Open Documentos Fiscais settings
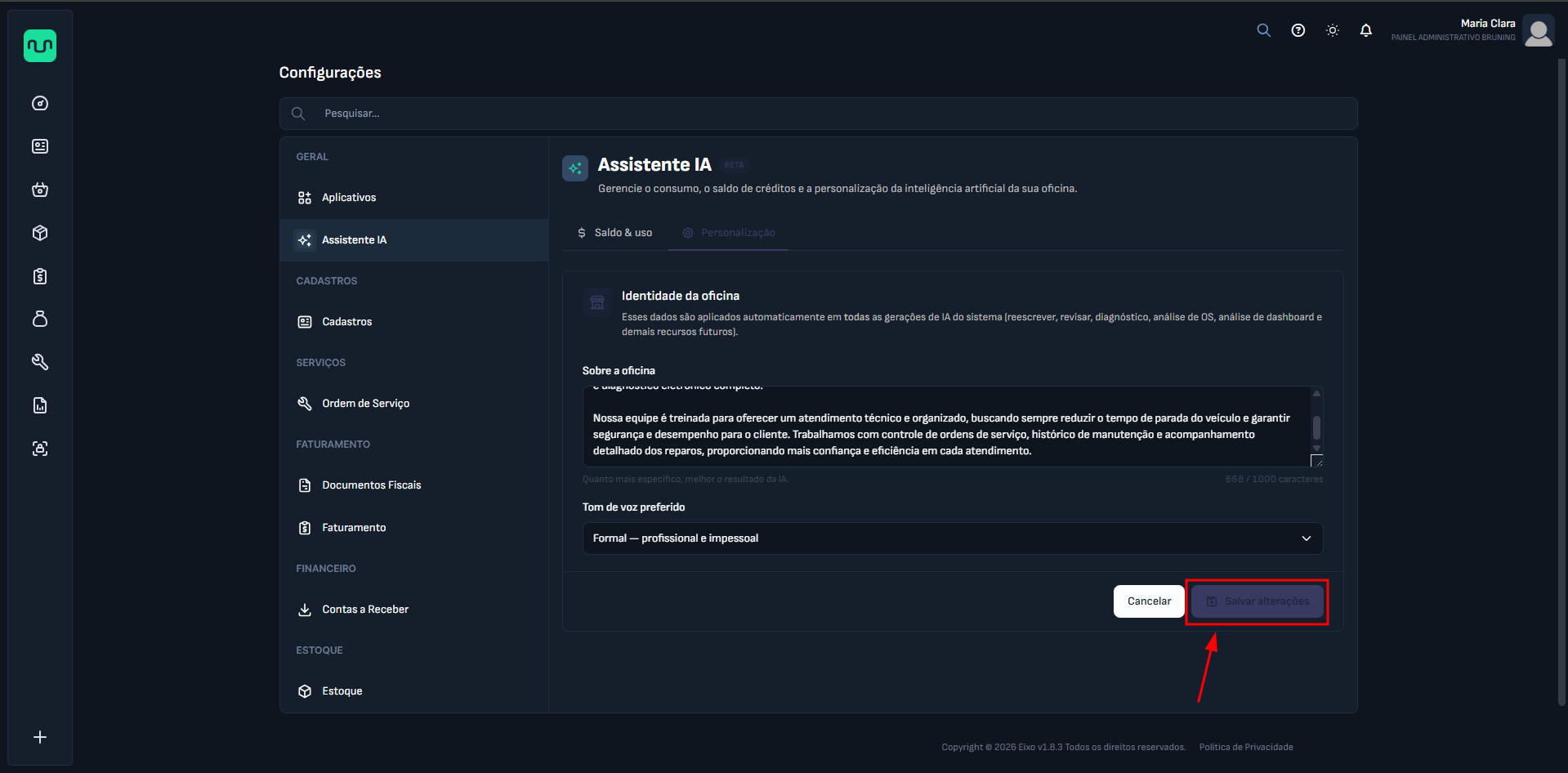The width and height of the screenshot is (1568, 773). (414, 485)
